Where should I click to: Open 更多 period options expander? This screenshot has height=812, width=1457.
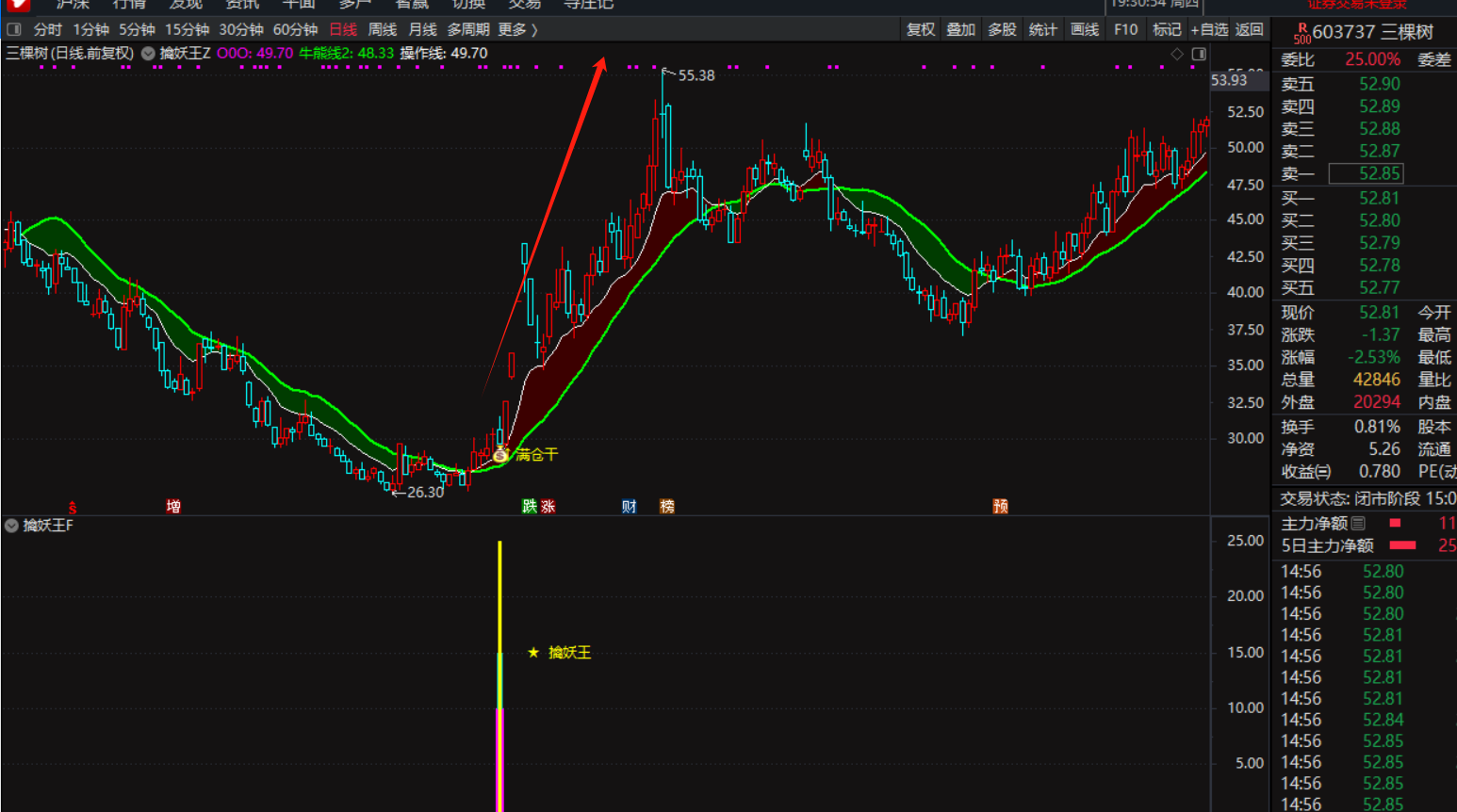coord(517,29)
